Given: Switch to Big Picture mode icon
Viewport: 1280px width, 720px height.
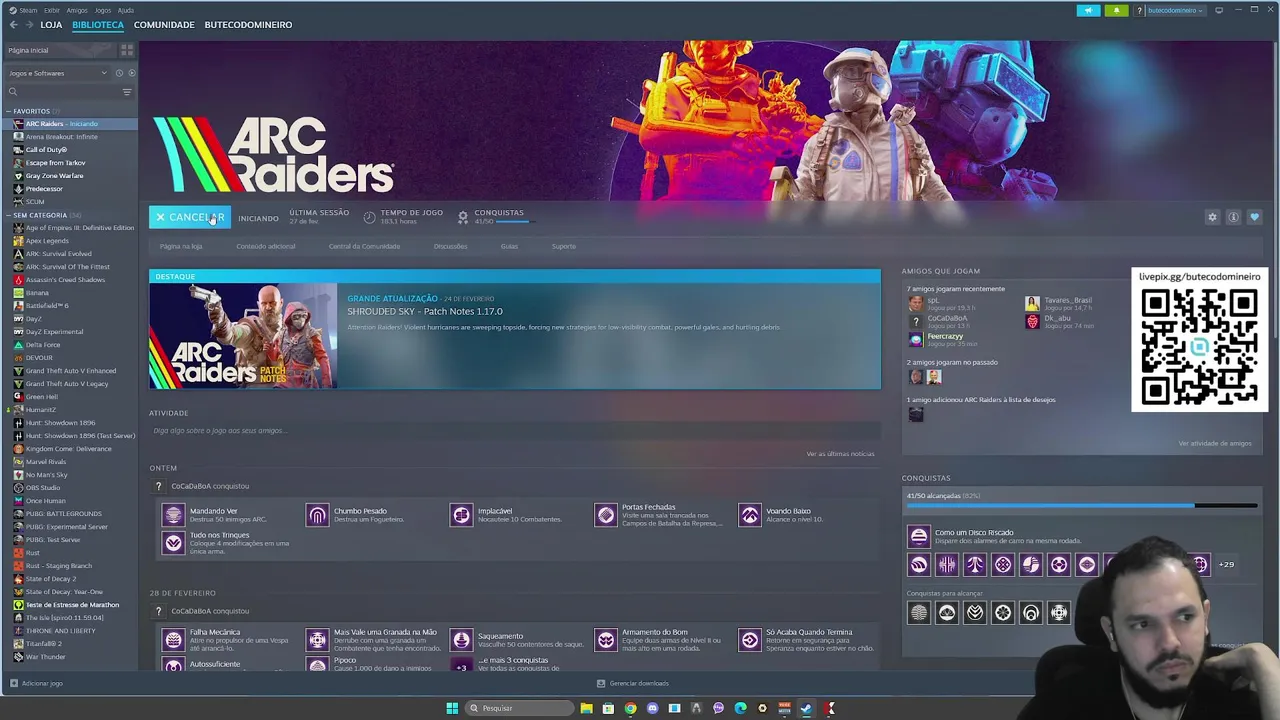Looking at the screenshot, I should 1219,10.
